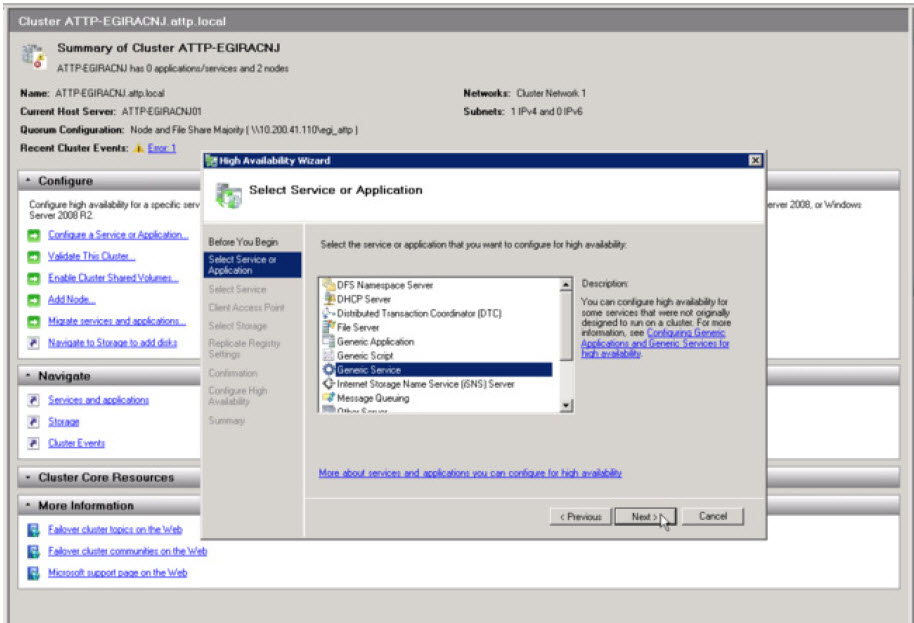Click the High Availability Wizard title bar icon
The height and width of the screenshot is (623, 914).
coord(212,161)
